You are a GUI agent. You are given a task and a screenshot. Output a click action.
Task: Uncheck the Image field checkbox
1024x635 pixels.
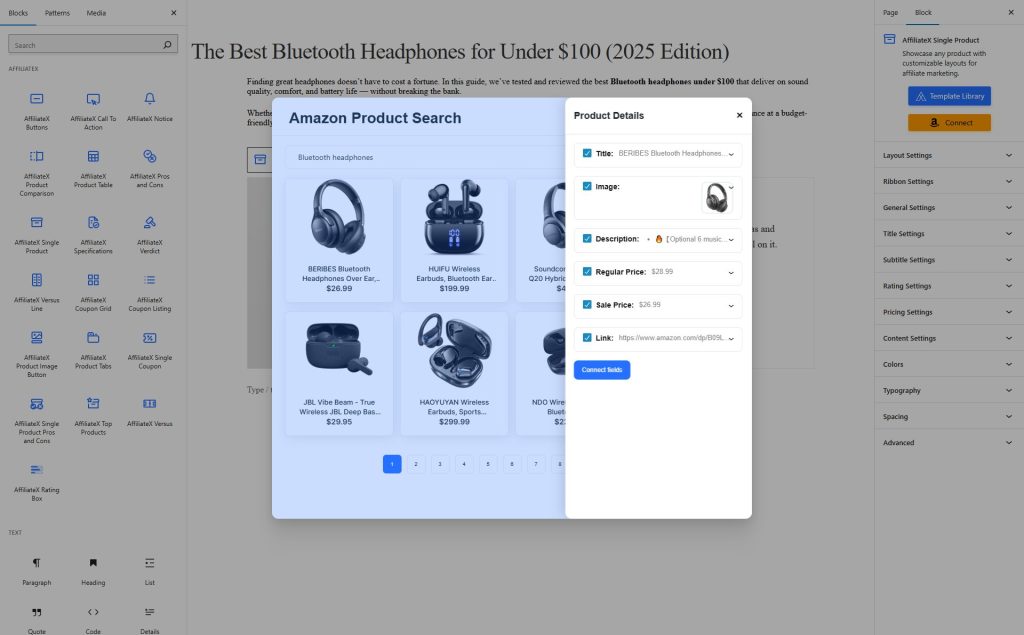[587, 186]
